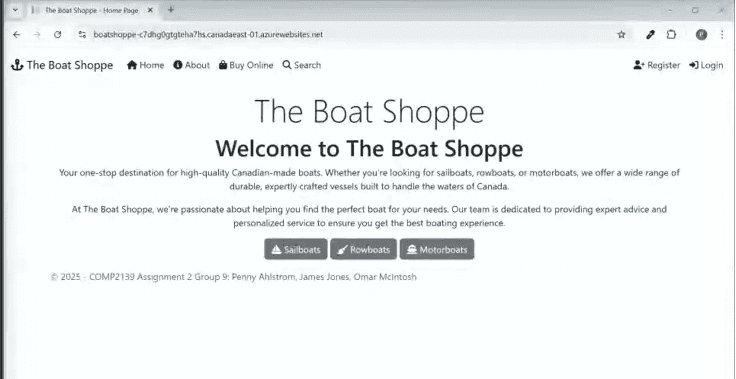Image resolution: width=736 pixels, height=379 pixels.
Task: Go to the Home nav link
Action: pyautogui.click(x=146, y=65)
